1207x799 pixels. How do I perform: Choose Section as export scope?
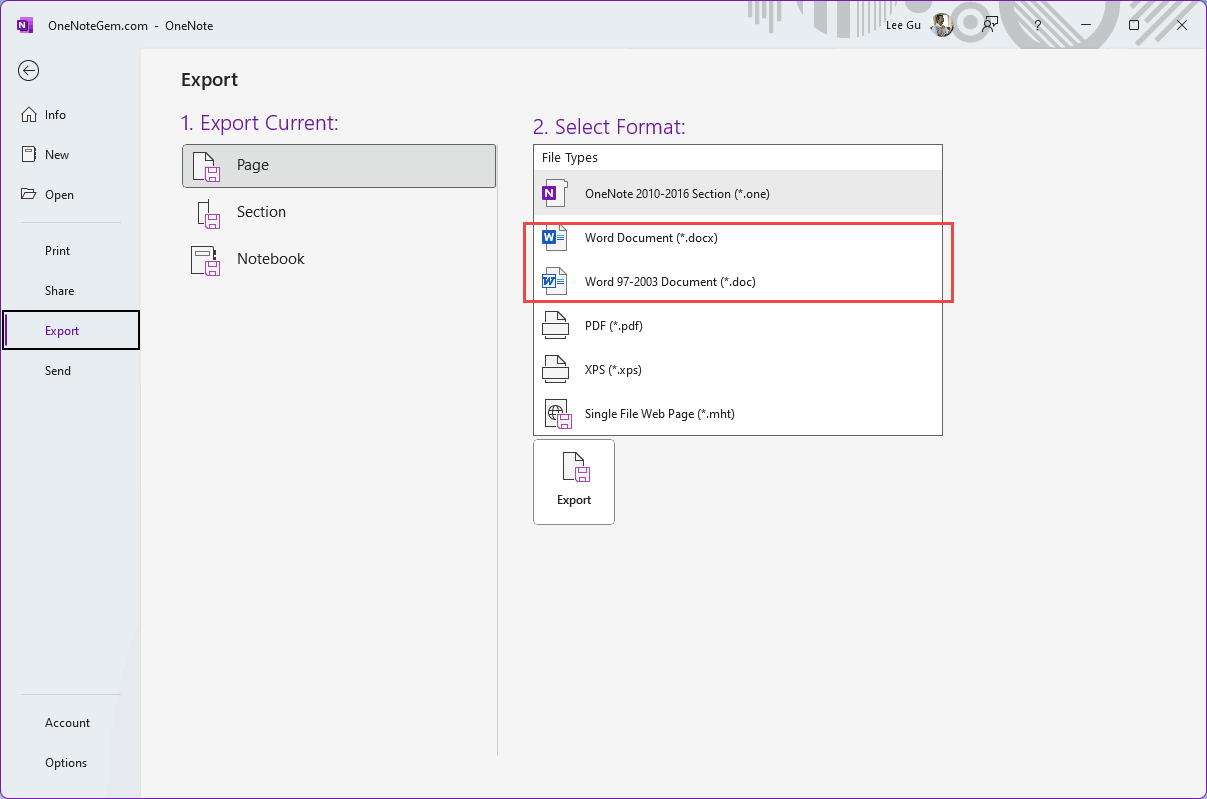click(339, 212)
